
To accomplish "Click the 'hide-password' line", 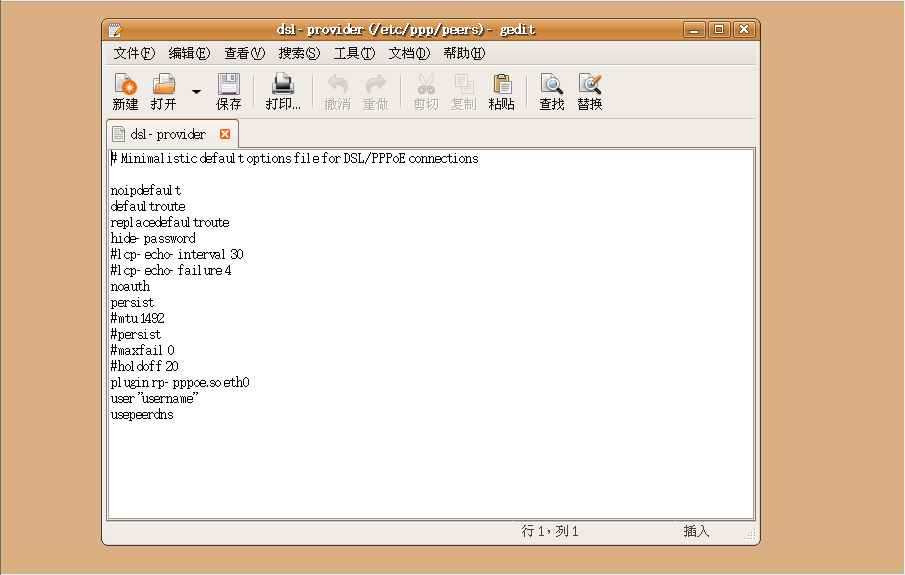I will (x=153, y=238).
